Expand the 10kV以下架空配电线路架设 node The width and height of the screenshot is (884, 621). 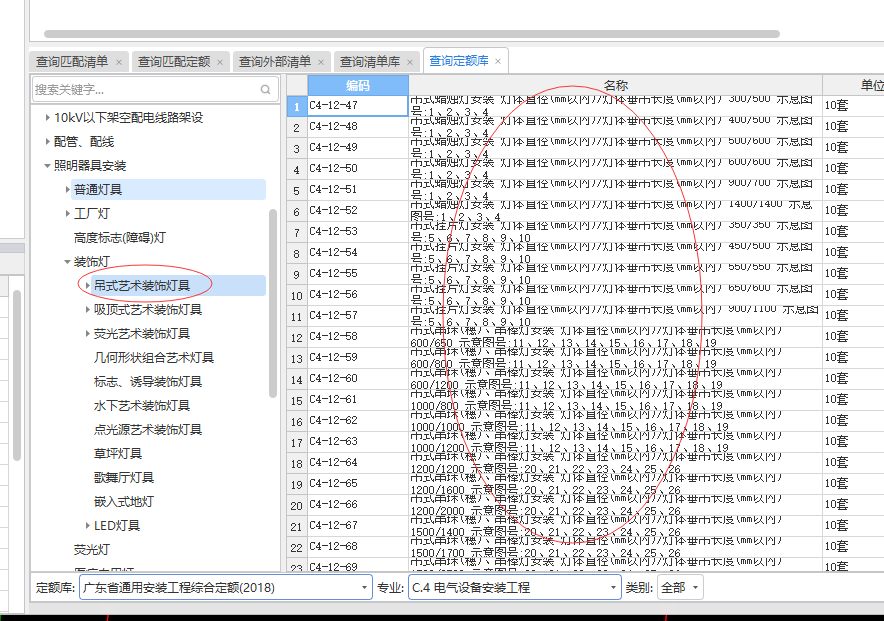click(47, 117)
